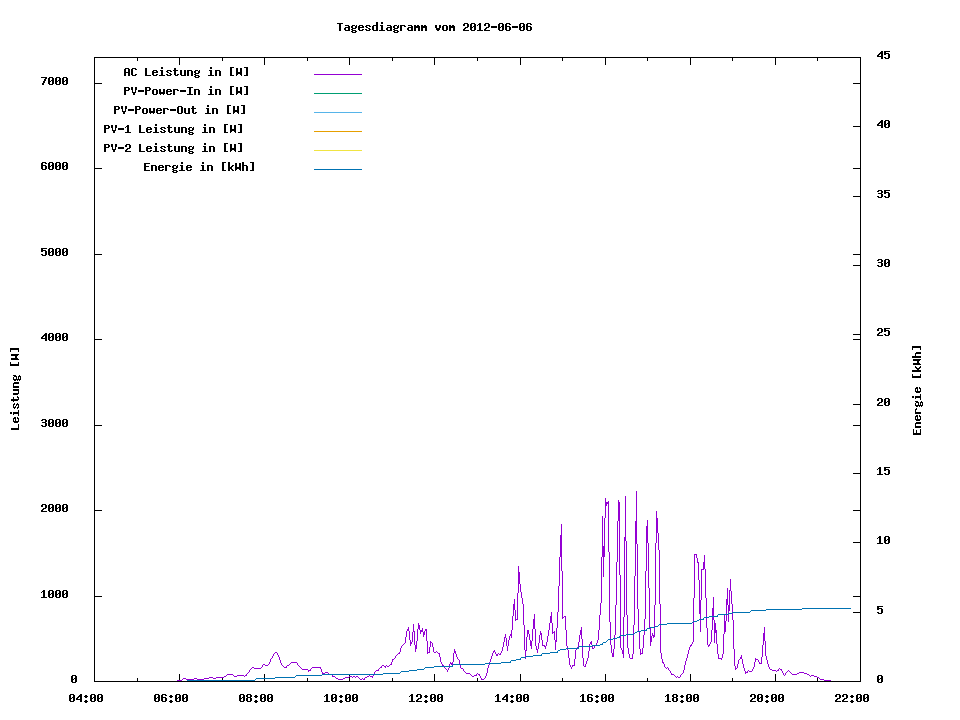Click the 12:00 tick label on time axis
Image resolution: width=960 pixels, height=720 pixels.
(427, 698)
